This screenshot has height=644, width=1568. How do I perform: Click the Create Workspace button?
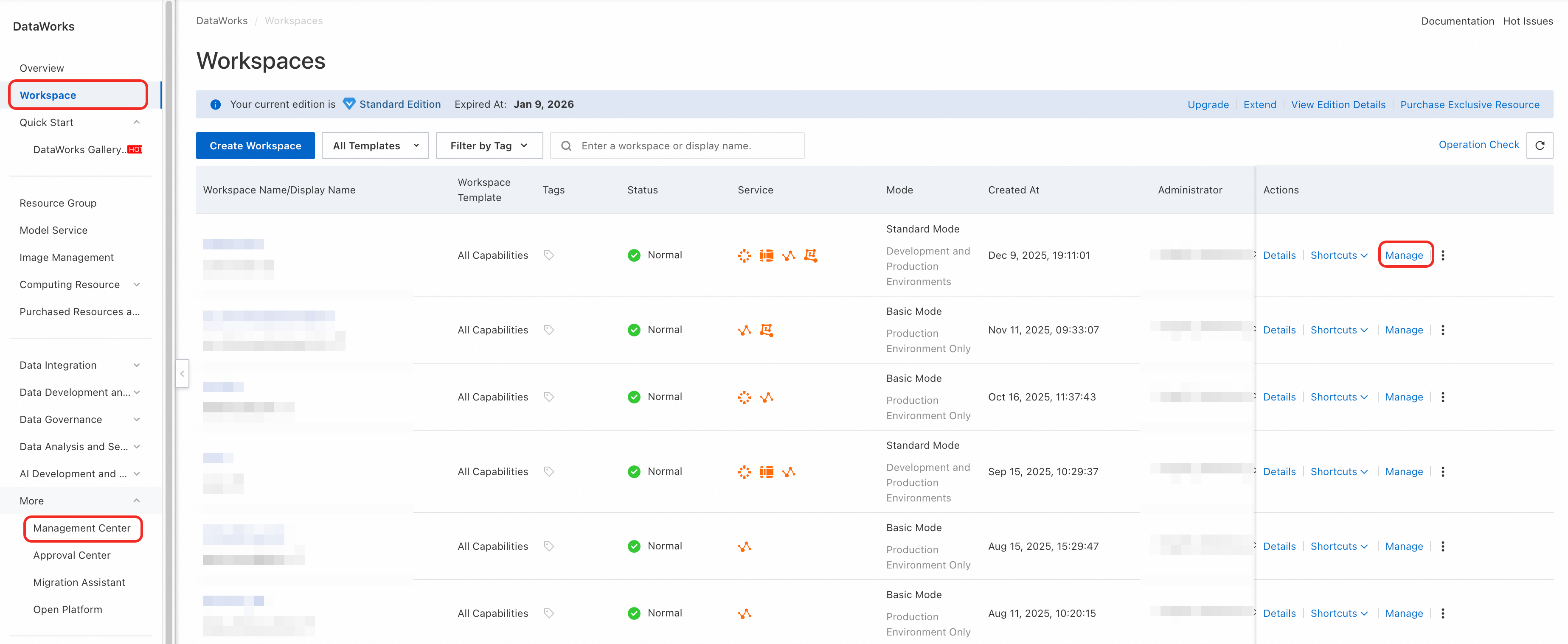click(x=255, y=146)
